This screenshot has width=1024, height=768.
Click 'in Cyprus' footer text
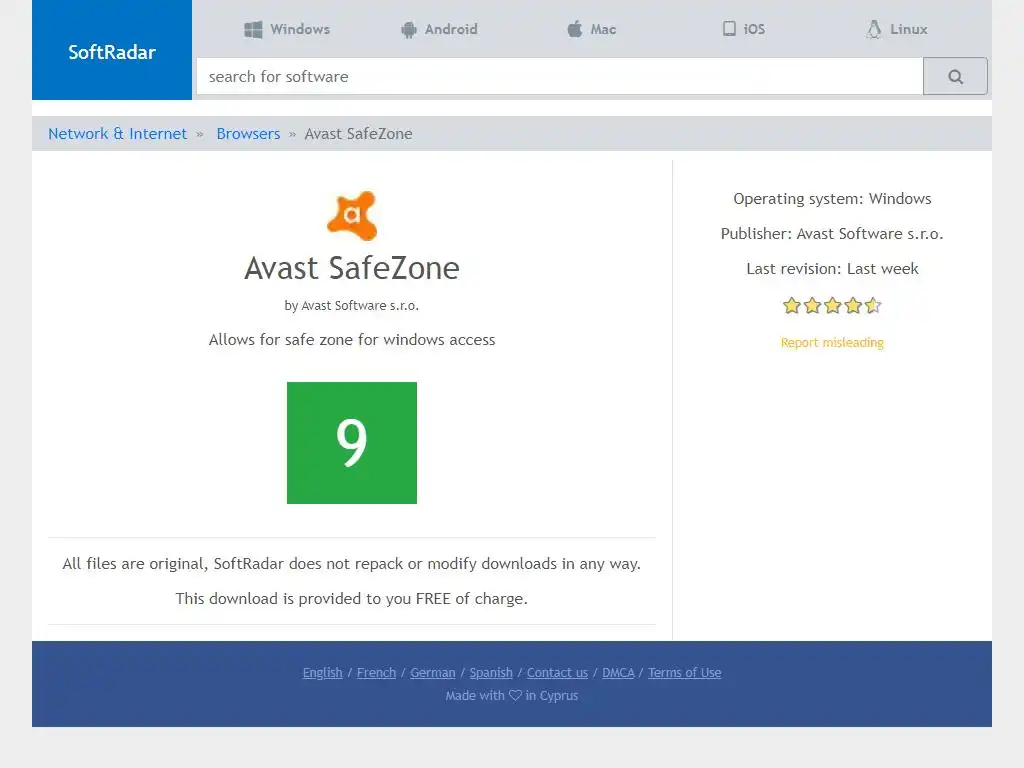(x=552, y=696)
